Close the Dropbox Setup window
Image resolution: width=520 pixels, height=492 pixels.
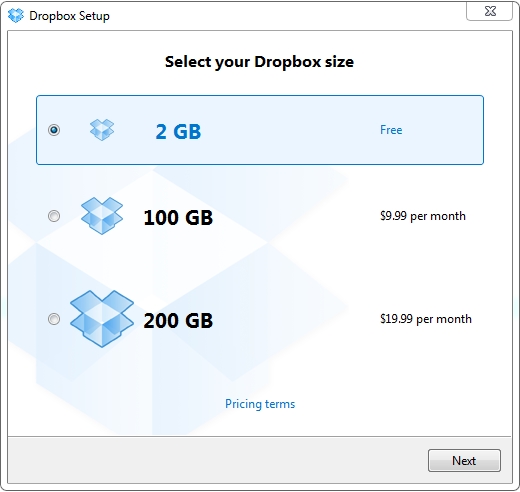coord(489,11)
